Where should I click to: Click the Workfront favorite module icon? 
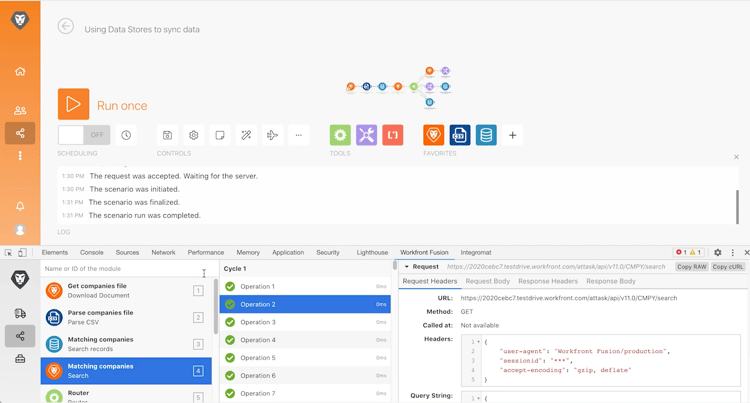(434, 135)
